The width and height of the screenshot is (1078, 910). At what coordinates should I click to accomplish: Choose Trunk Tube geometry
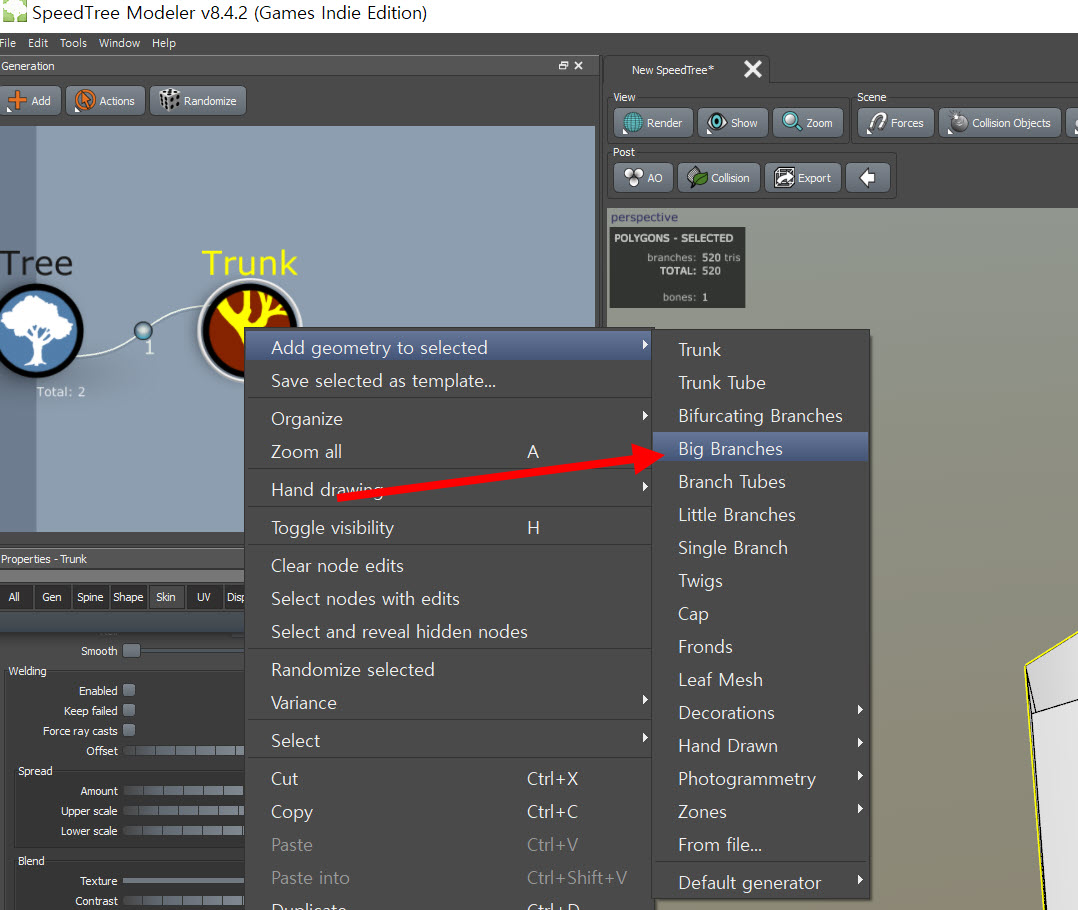click(x=760, y=383)
